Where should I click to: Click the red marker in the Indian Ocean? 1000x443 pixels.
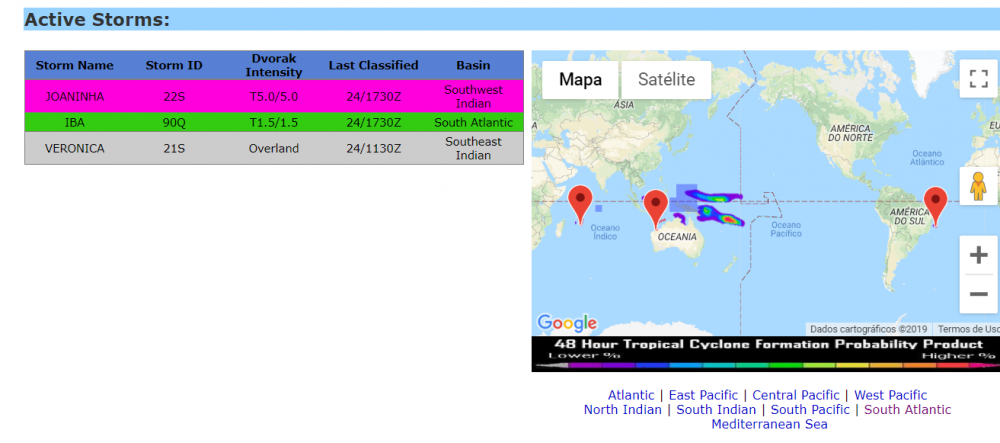(580, 203)
